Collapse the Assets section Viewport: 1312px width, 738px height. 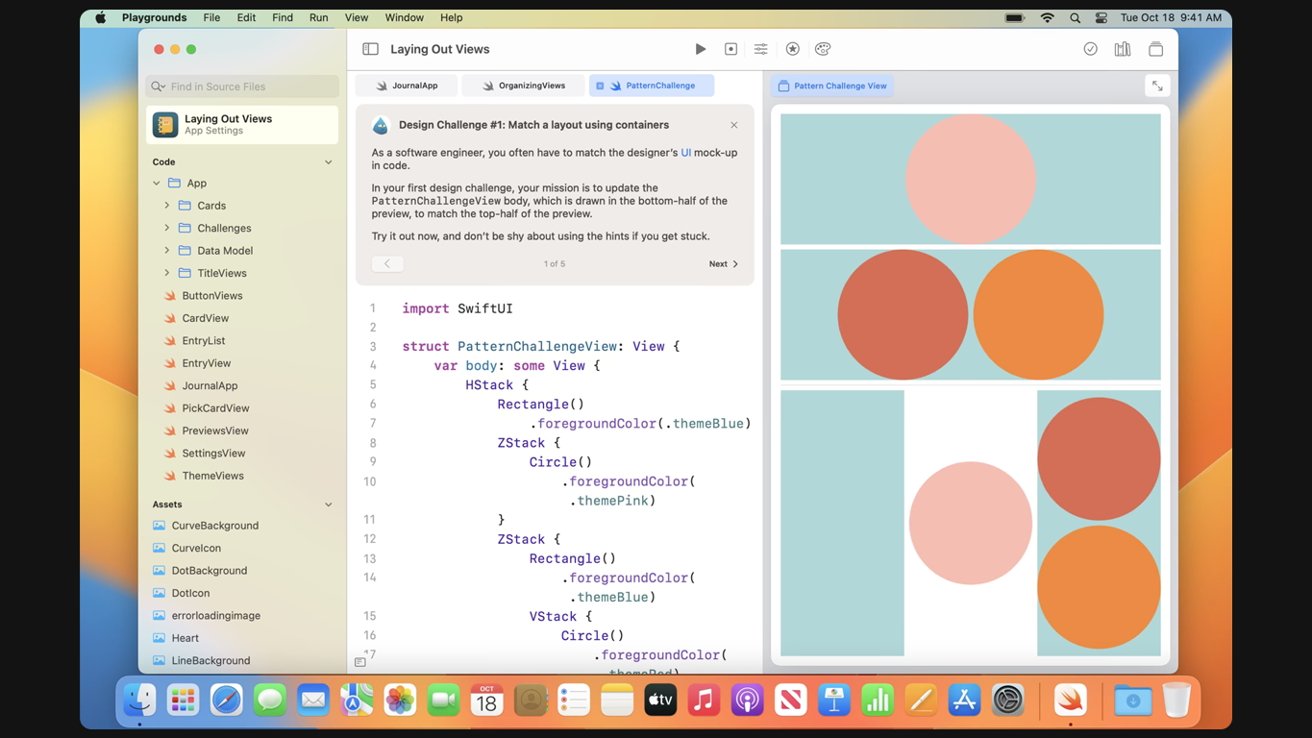click(327, 504)
